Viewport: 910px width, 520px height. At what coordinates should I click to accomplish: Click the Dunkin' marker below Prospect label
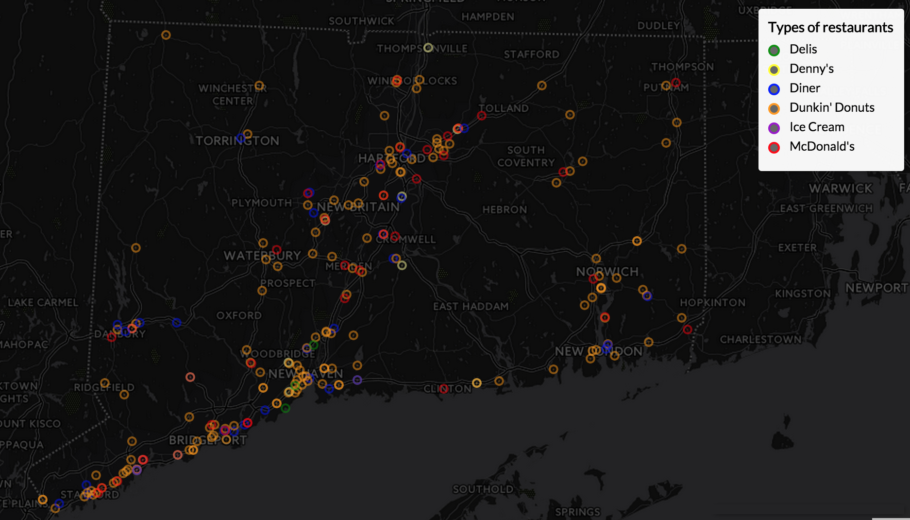262,290
